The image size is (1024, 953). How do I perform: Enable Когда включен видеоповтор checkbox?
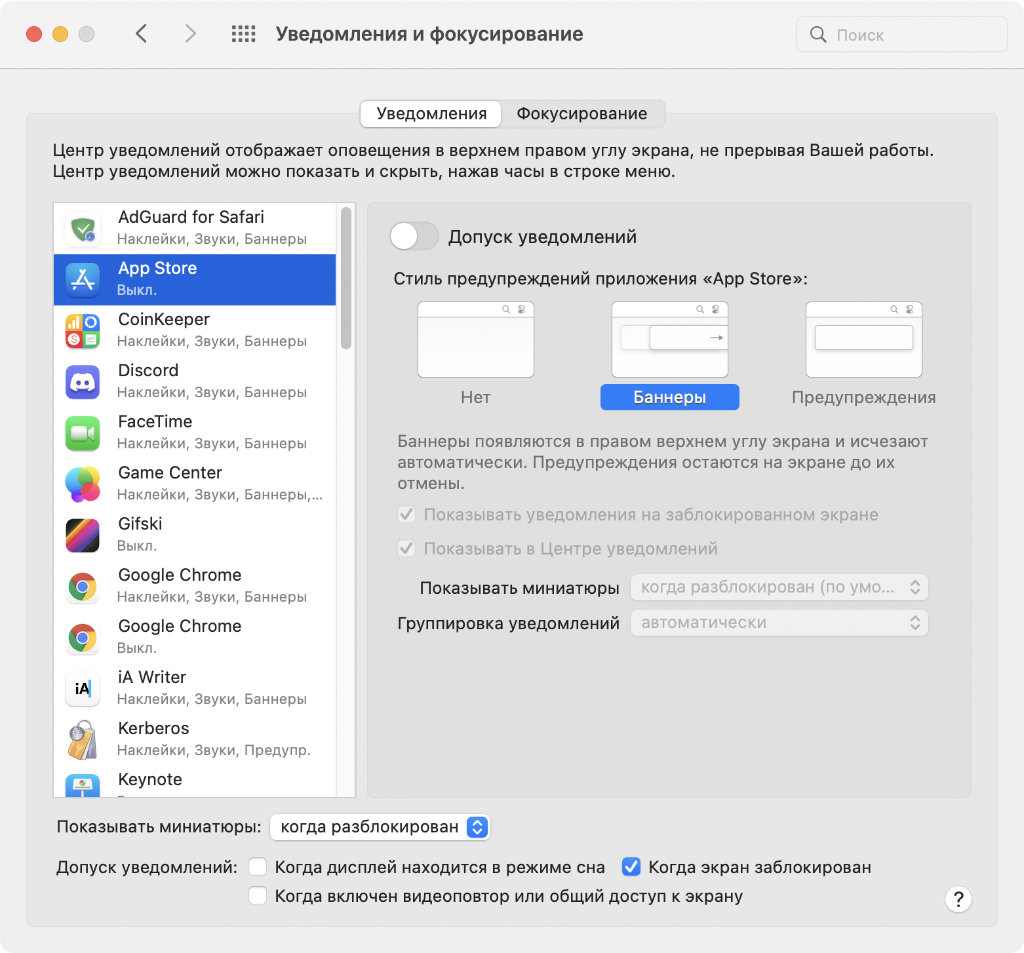[257, 896]
